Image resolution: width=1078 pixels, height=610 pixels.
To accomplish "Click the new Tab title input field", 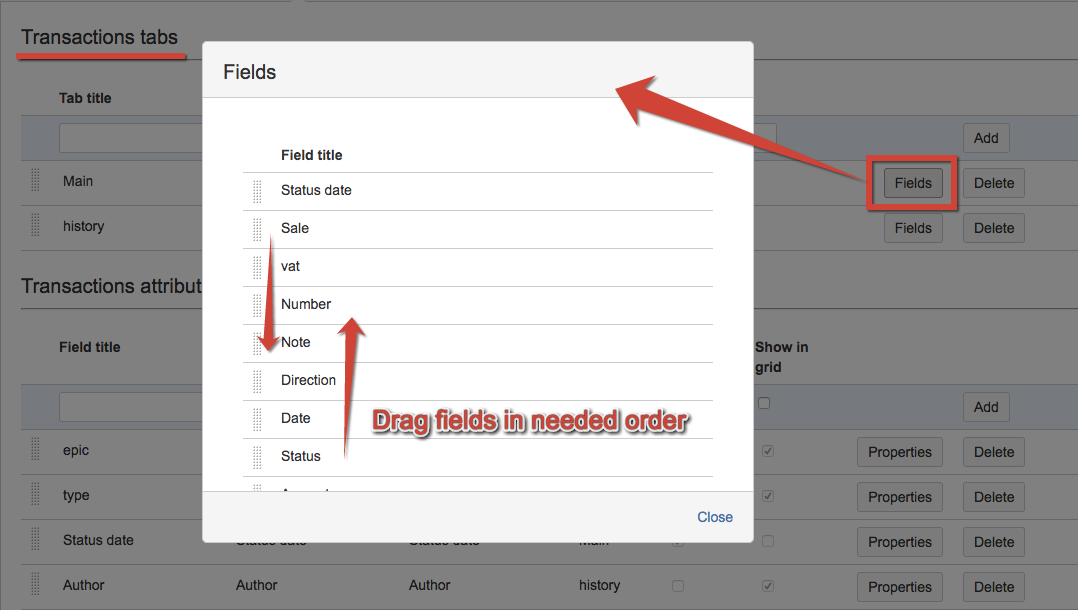I will pyautogui.click(x=130, y=138).
